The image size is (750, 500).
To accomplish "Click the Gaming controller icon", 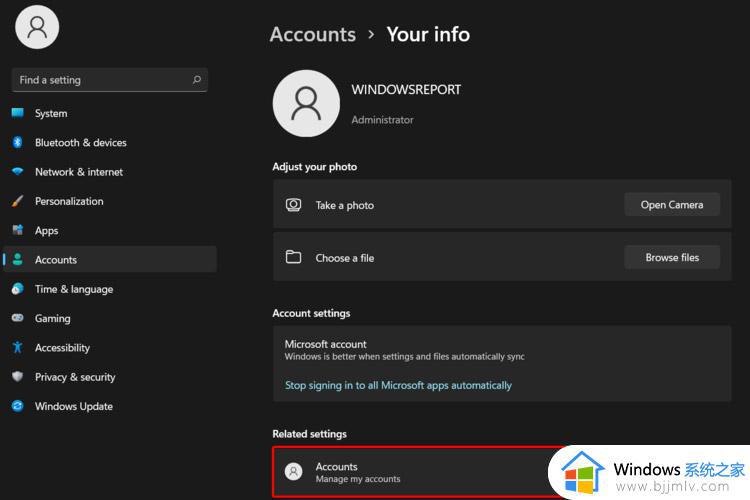I will 18,318.
